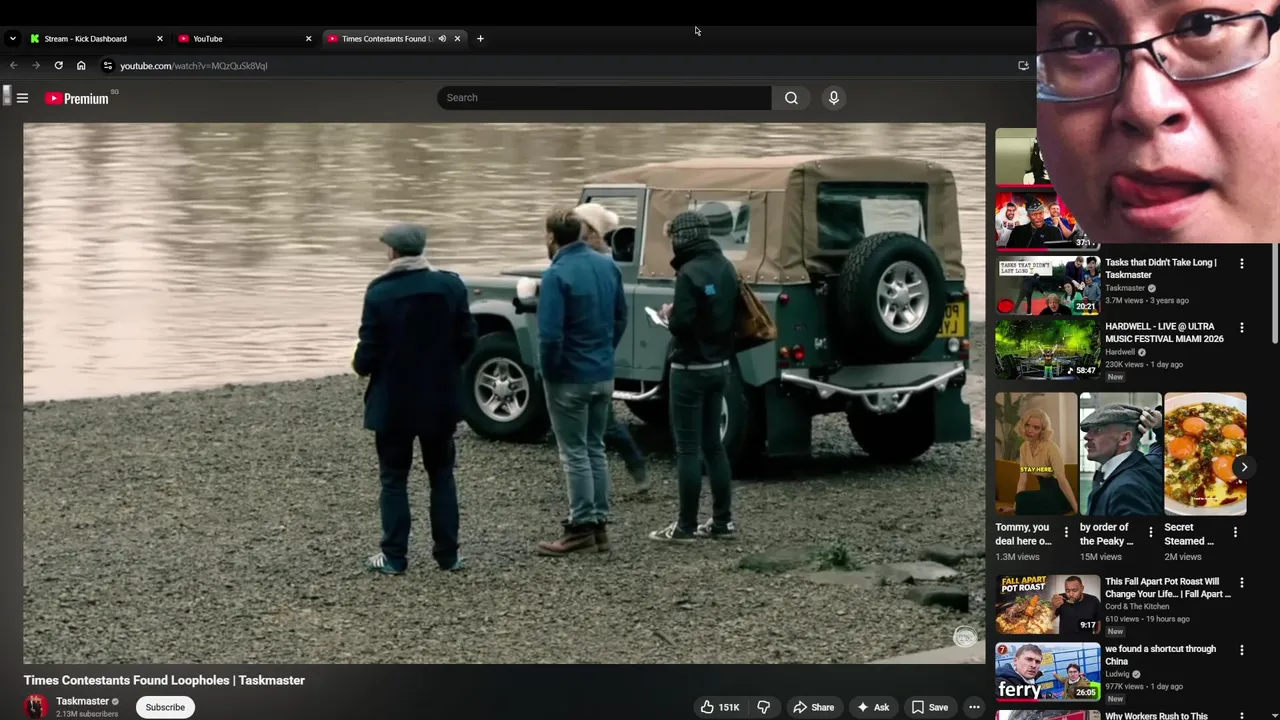Open 'Why Workers Rush to This' video title
Viewport: 1280px width, 720px height.
tap(1156, 716)
